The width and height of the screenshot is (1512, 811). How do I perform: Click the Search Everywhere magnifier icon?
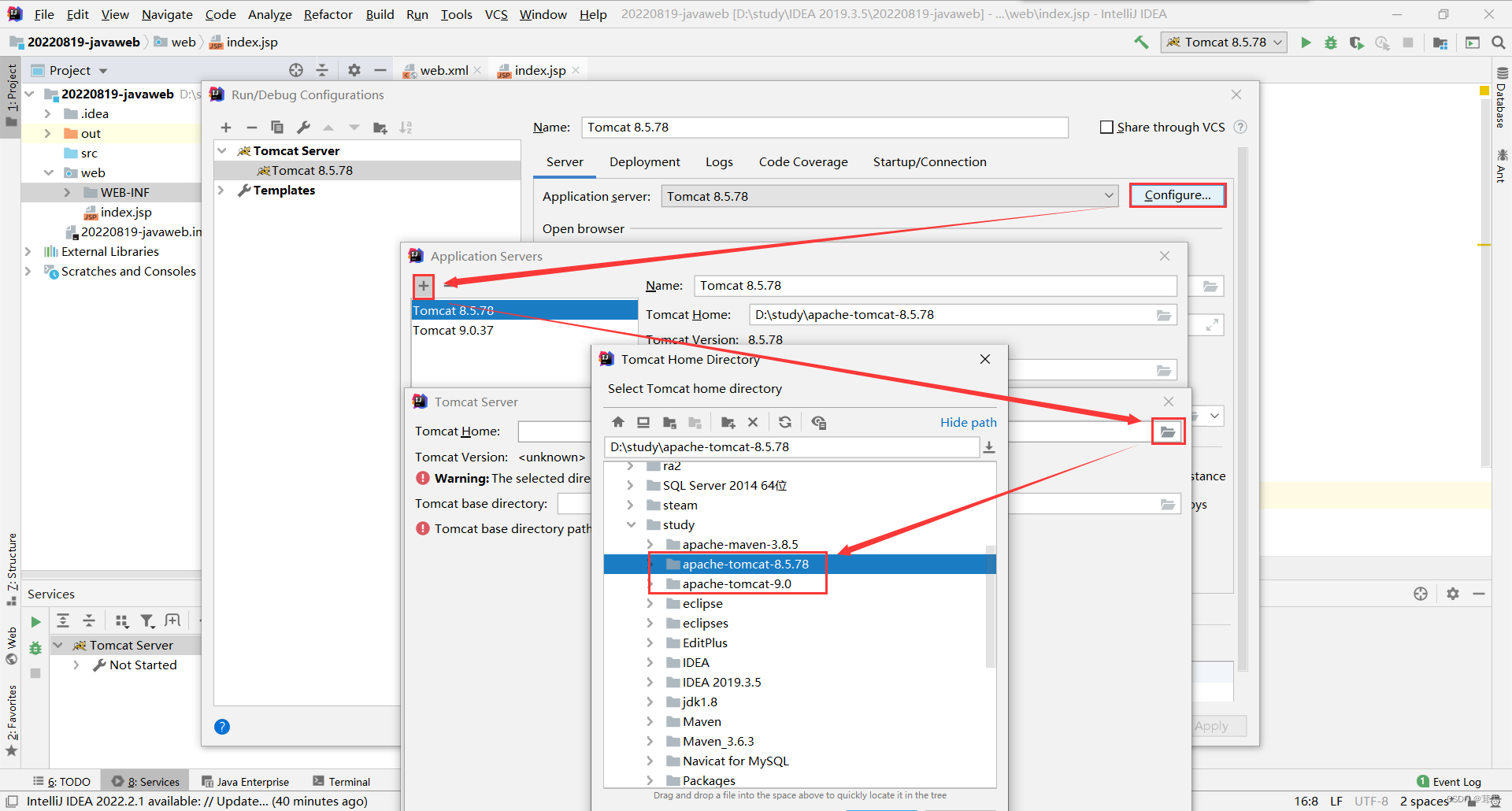[1499, 43]
